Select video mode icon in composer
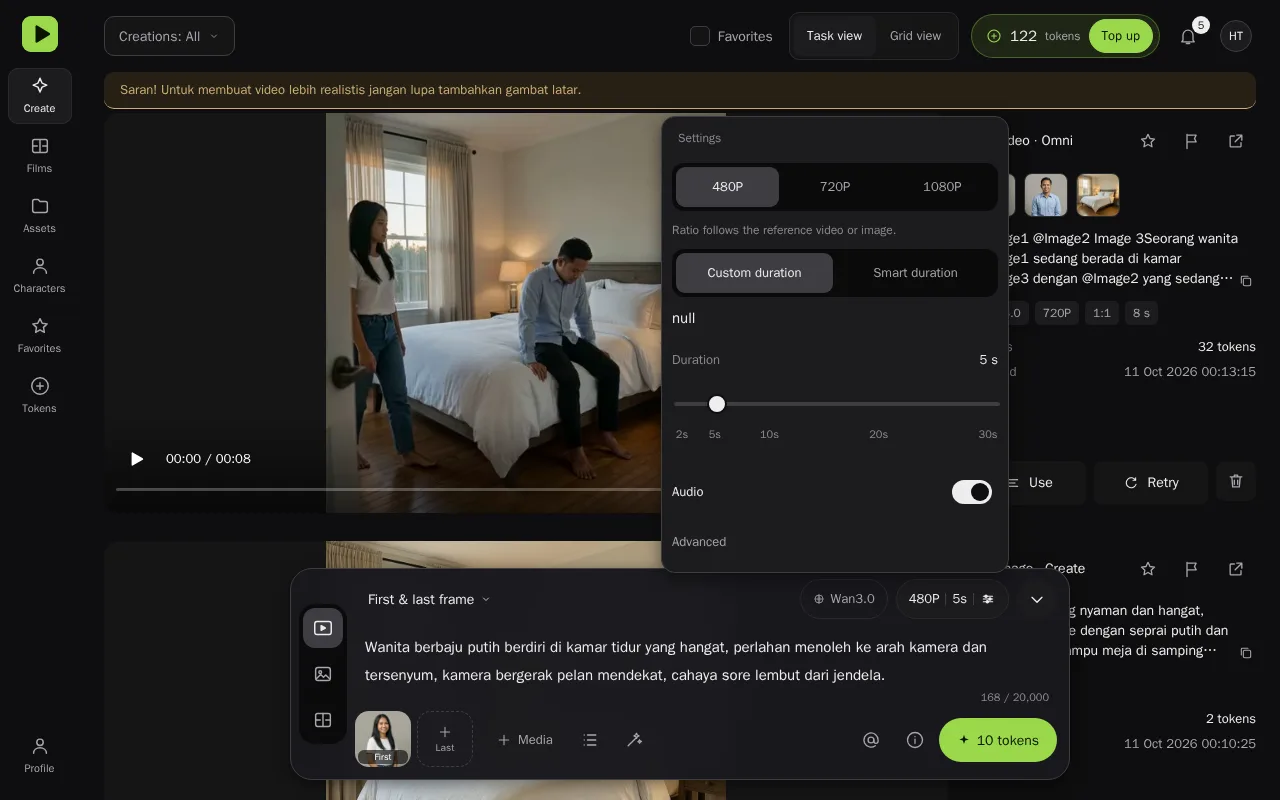The image size is (1280, 800). (323, 628)
